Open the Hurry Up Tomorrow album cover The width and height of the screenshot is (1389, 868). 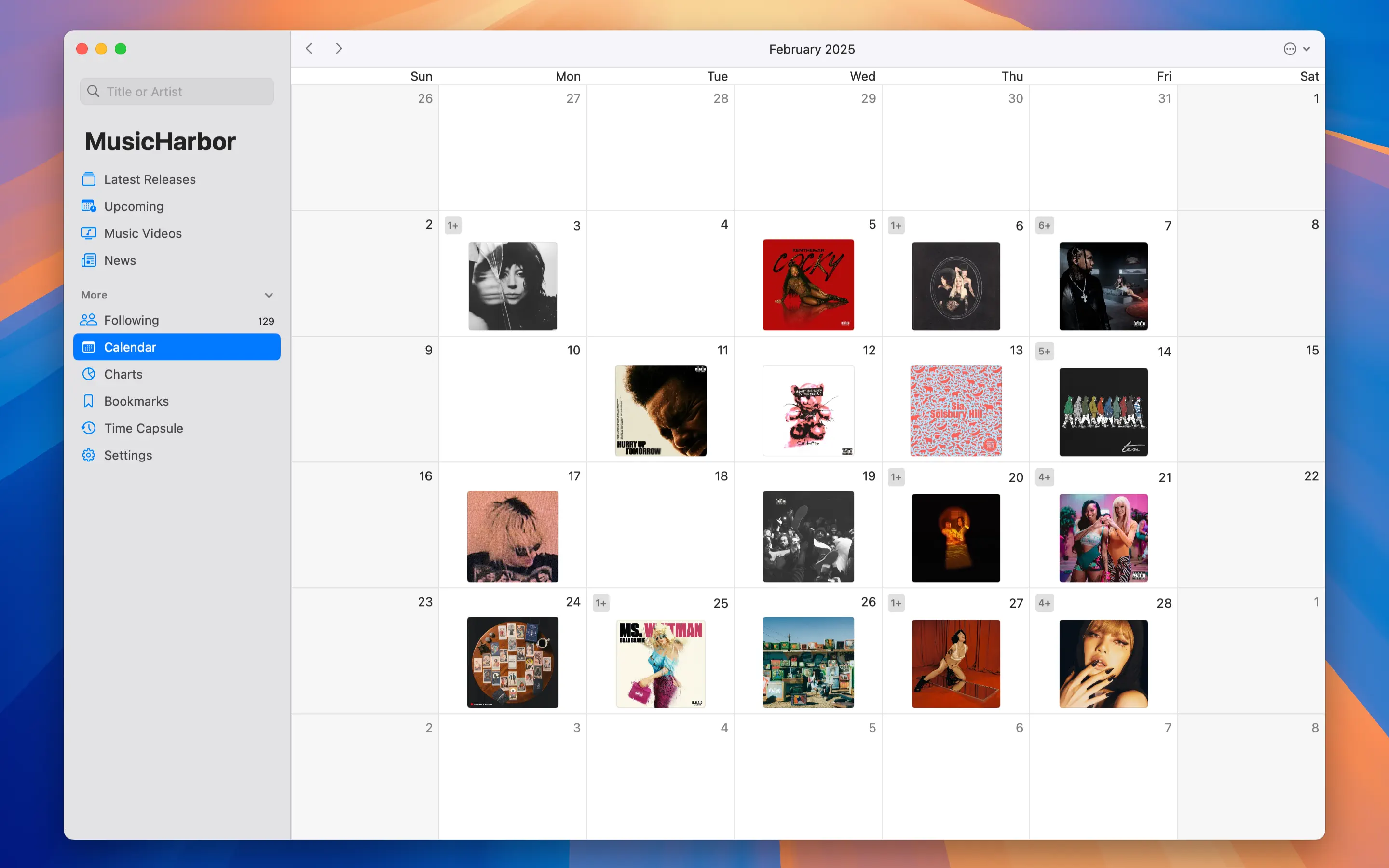coord(661,410)
